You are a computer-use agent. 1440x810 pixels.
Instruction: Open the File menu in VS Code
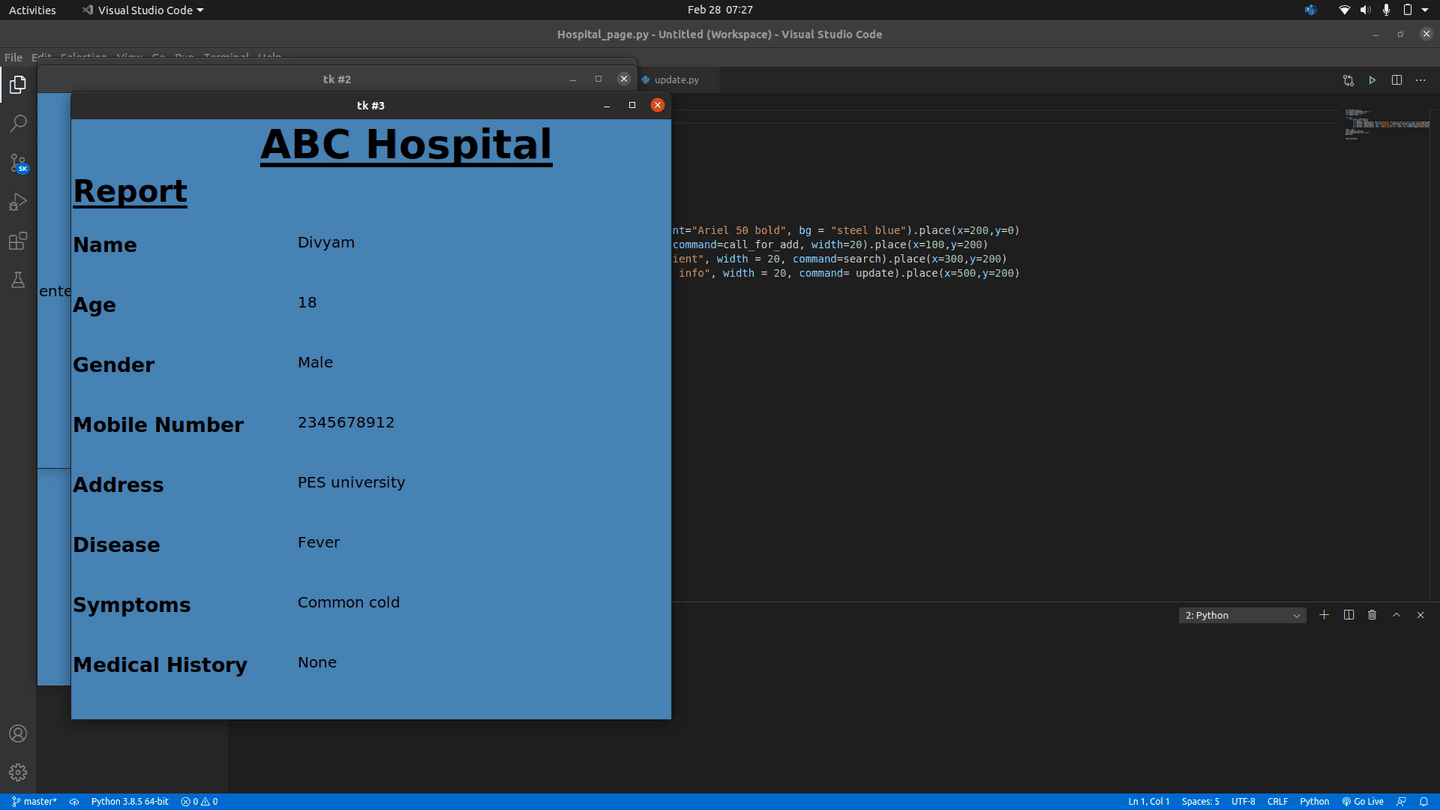click(13, 58)
